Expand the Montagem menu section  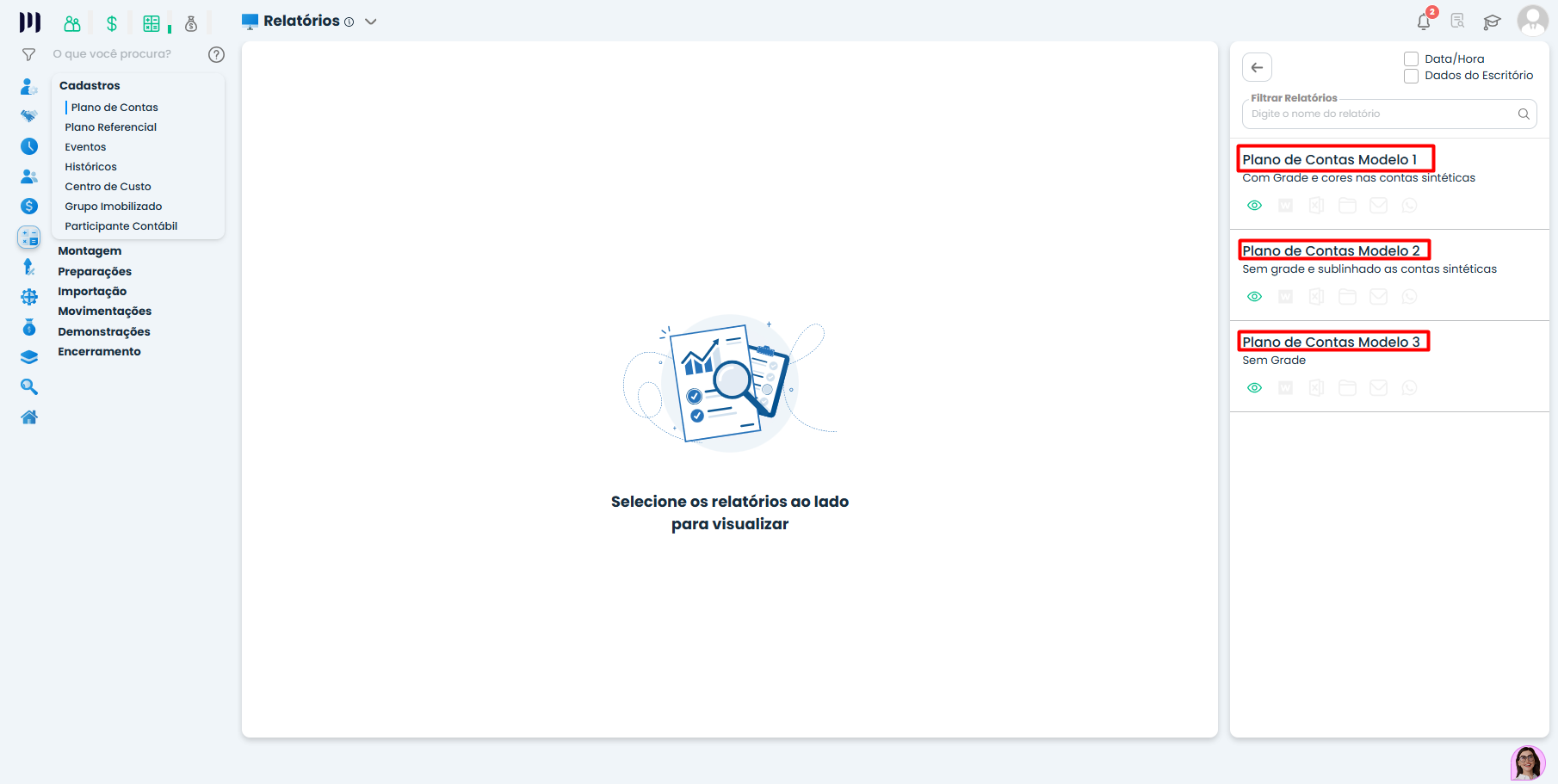(x=90, y=251)
